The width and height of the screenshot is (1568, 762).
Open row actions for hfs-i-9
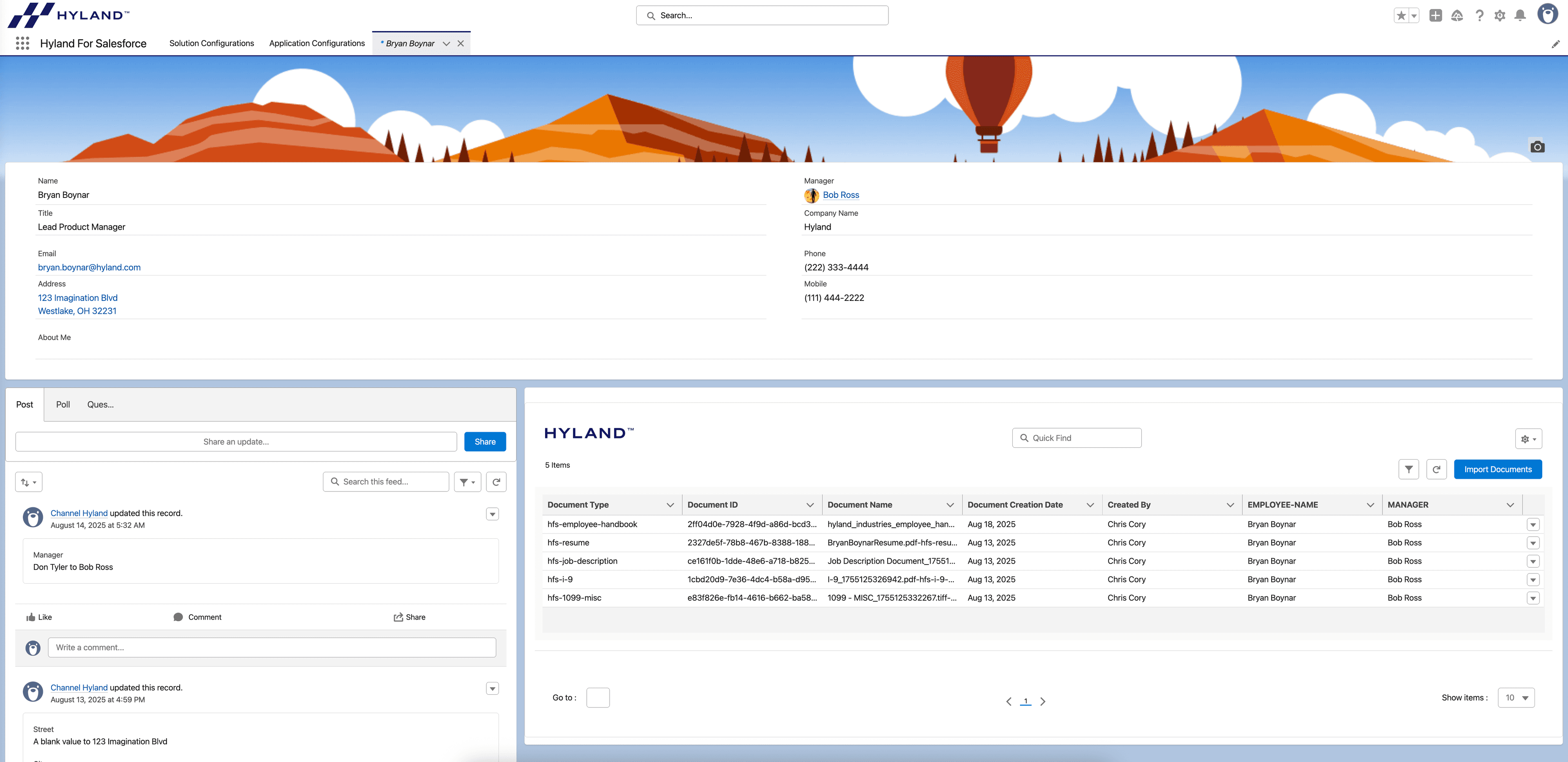tap(1533, 580)
